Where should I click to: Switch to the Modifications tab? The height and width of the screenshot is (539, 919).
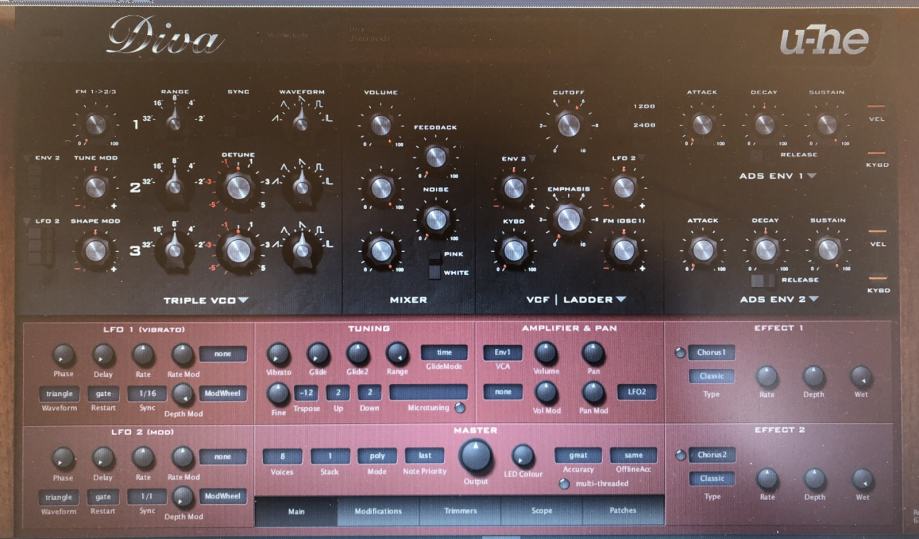(378, 511)
